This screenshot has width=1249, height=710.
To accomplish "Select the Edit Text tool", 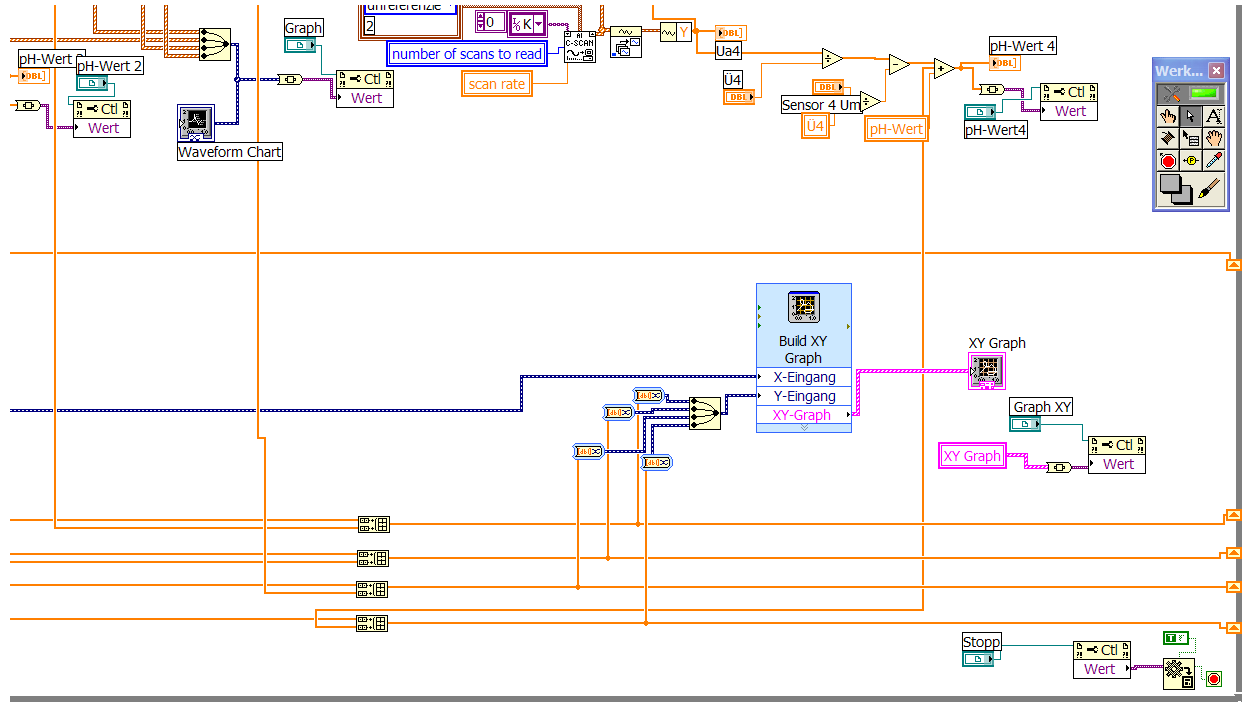I will pyautogui.click(x=1214, y=116).
